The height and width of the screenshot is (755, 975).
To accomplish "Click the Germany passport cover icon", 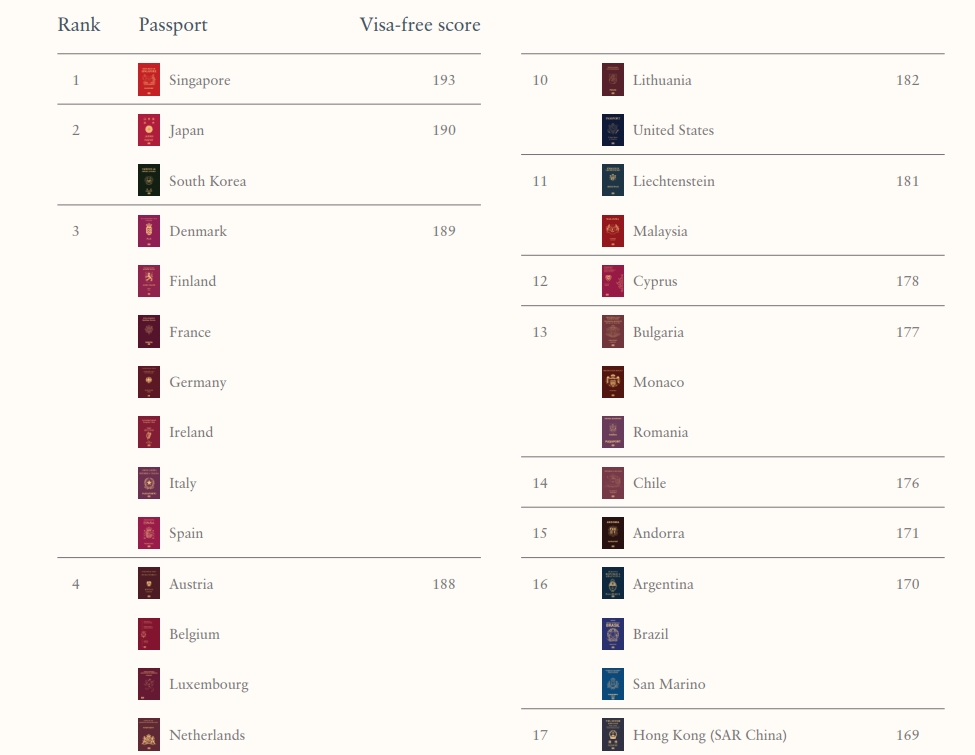I will pyautogui.click(x=149, y=382).
